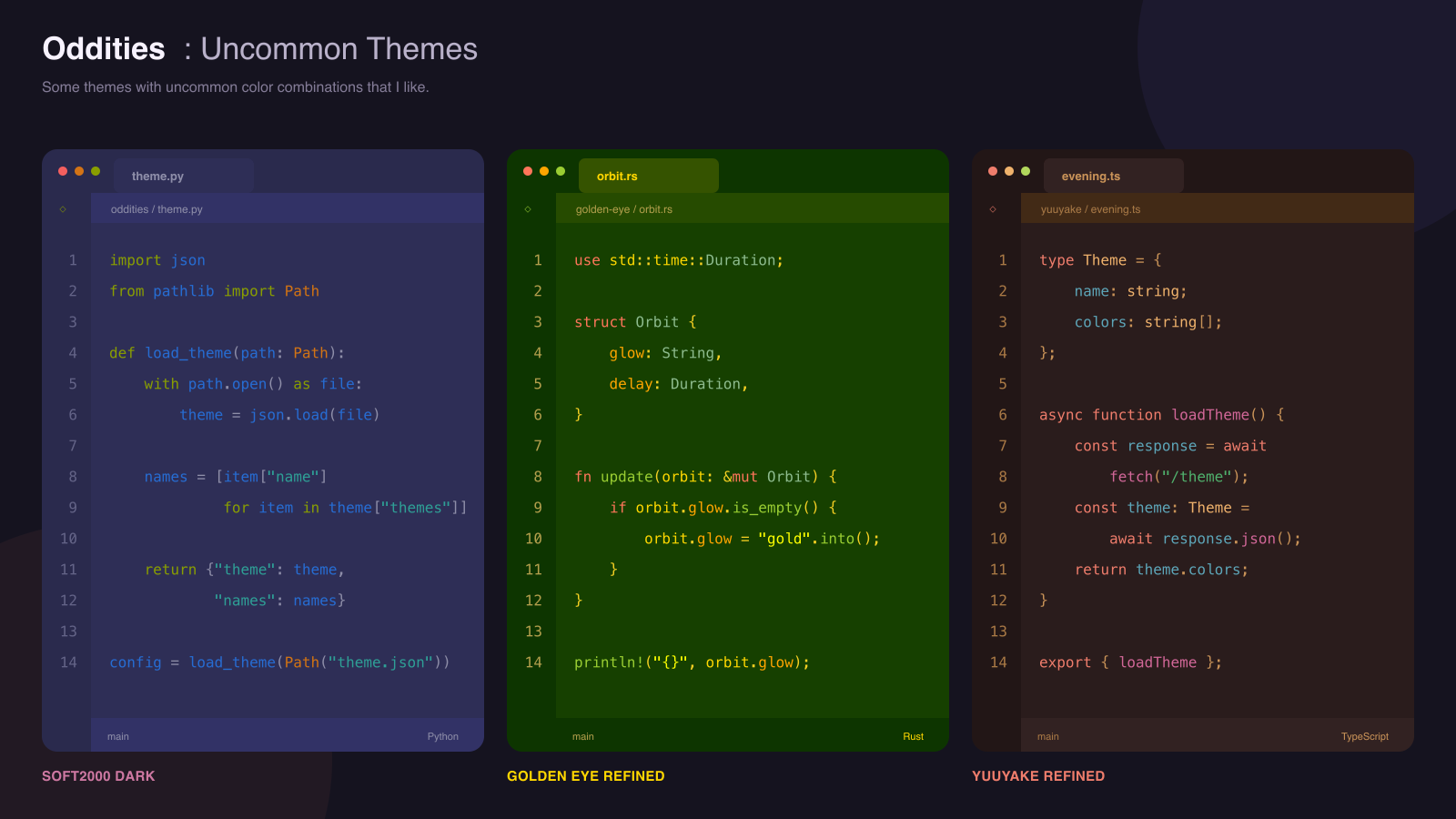Click the 'import json' line in theme.py

pyautogui.click(x=157, y=260)
